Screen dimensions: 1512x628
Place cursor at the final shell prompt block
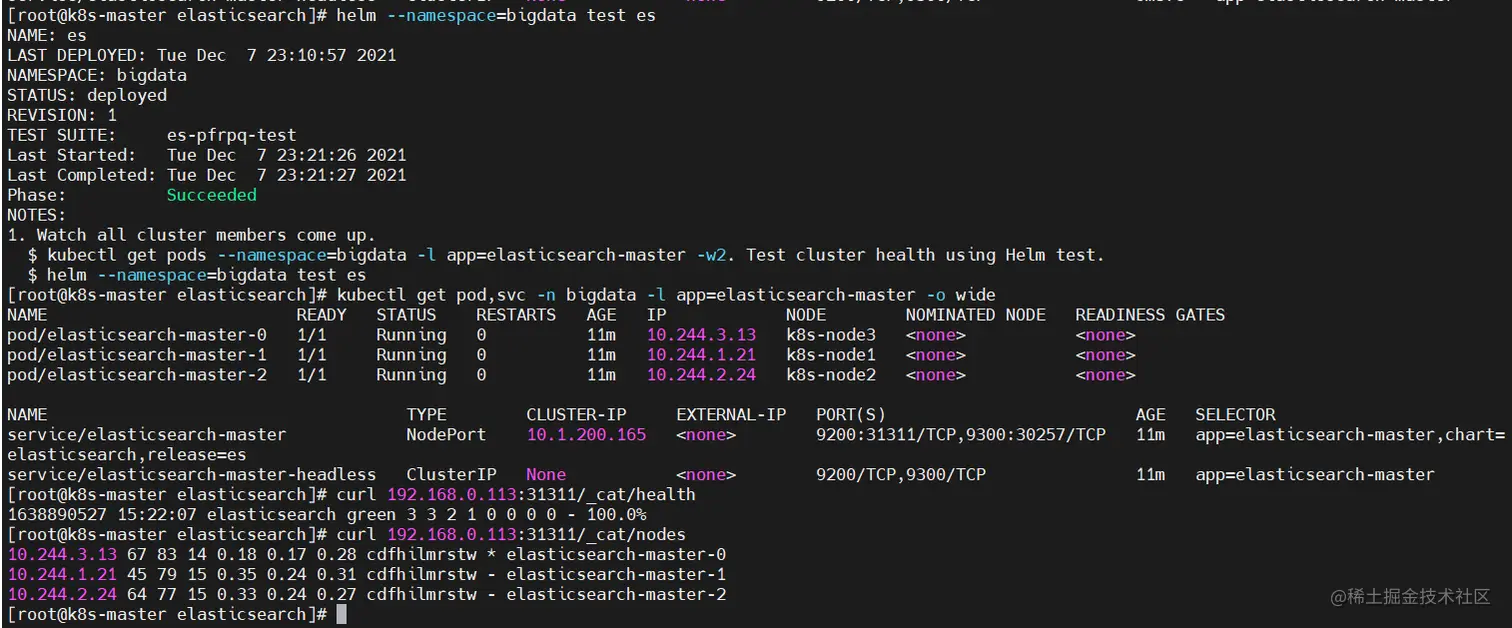pyautogui.click(x=341, y=614)
